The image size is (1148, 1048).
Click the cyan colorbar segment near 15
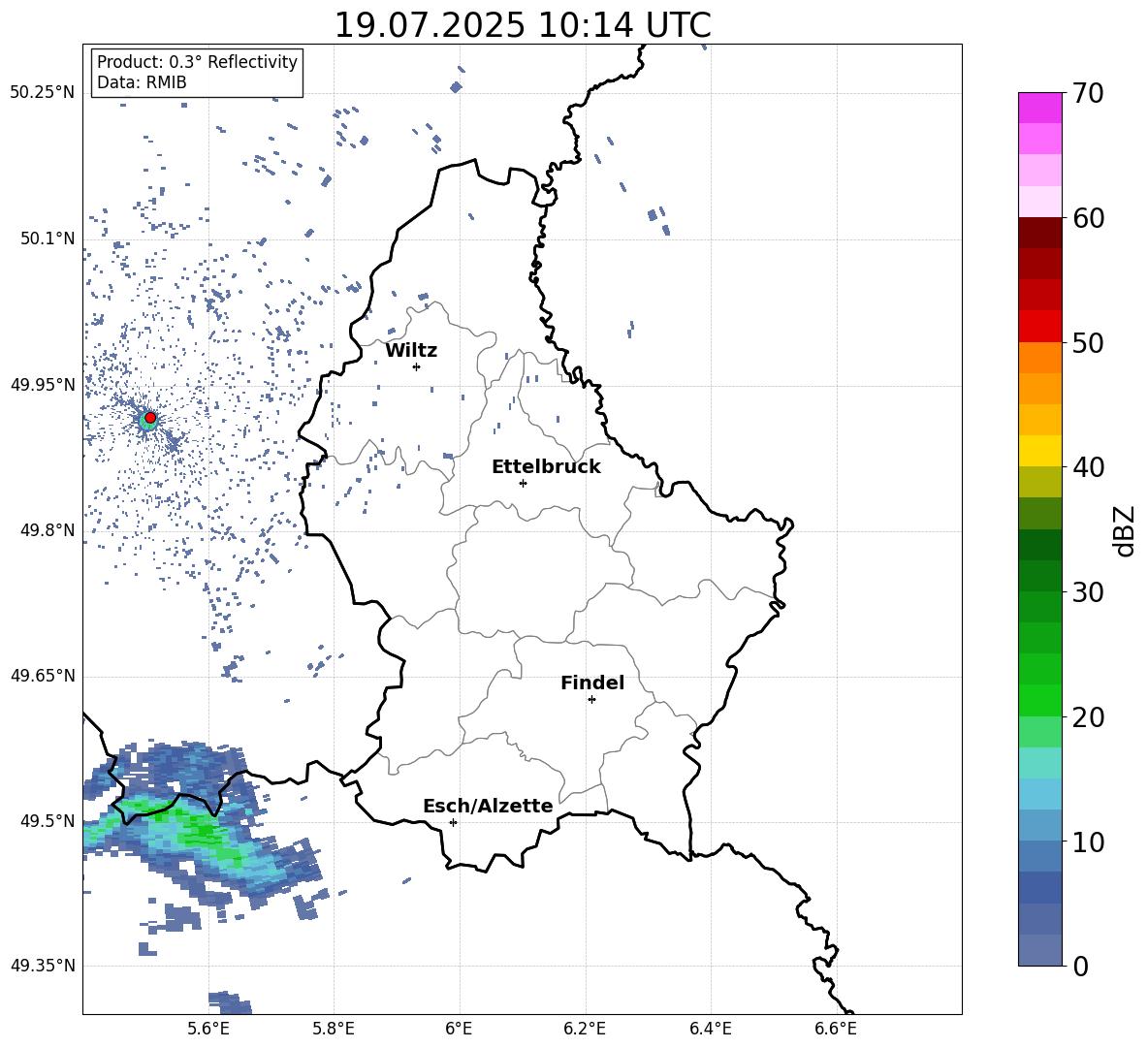(1039, 793)
